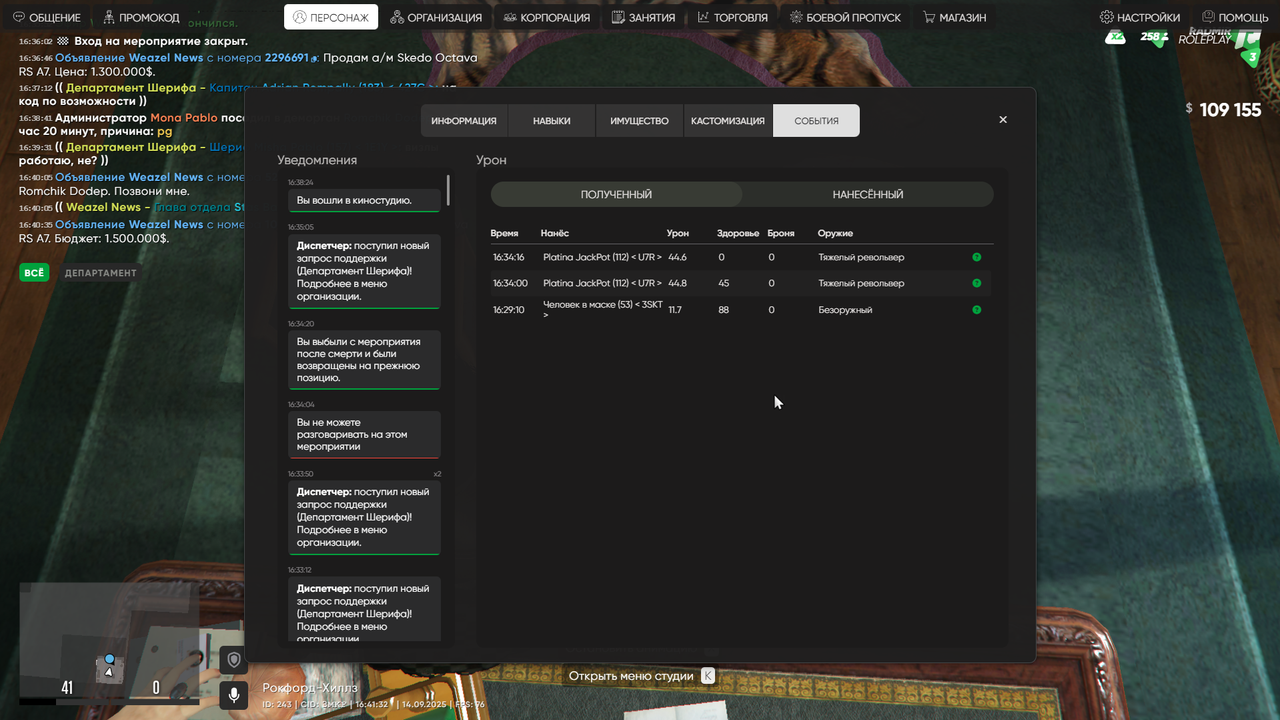Open the БОЕВОЙ ПРОПУСК menu

pos(845,17)
